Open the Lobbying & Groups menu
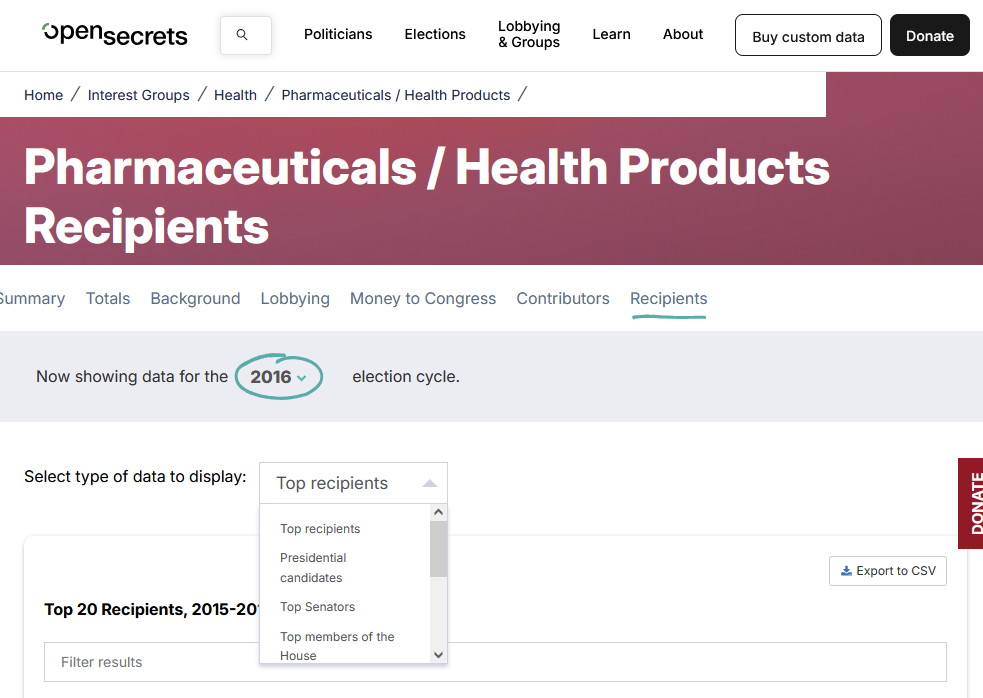 pos(529,34)
